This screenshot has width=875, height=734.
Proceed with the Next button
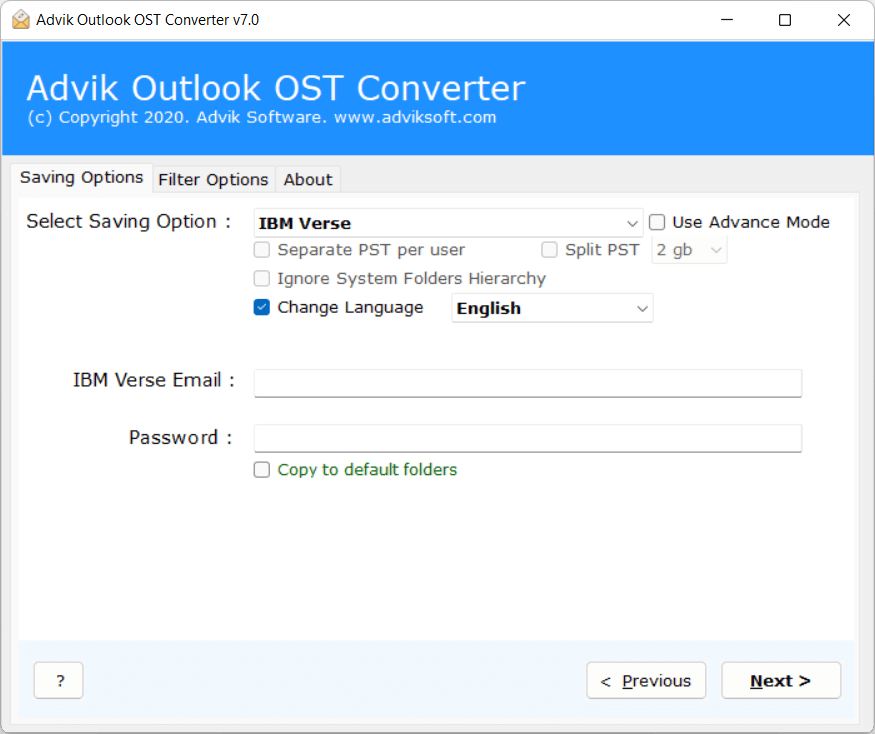(781, 680)
